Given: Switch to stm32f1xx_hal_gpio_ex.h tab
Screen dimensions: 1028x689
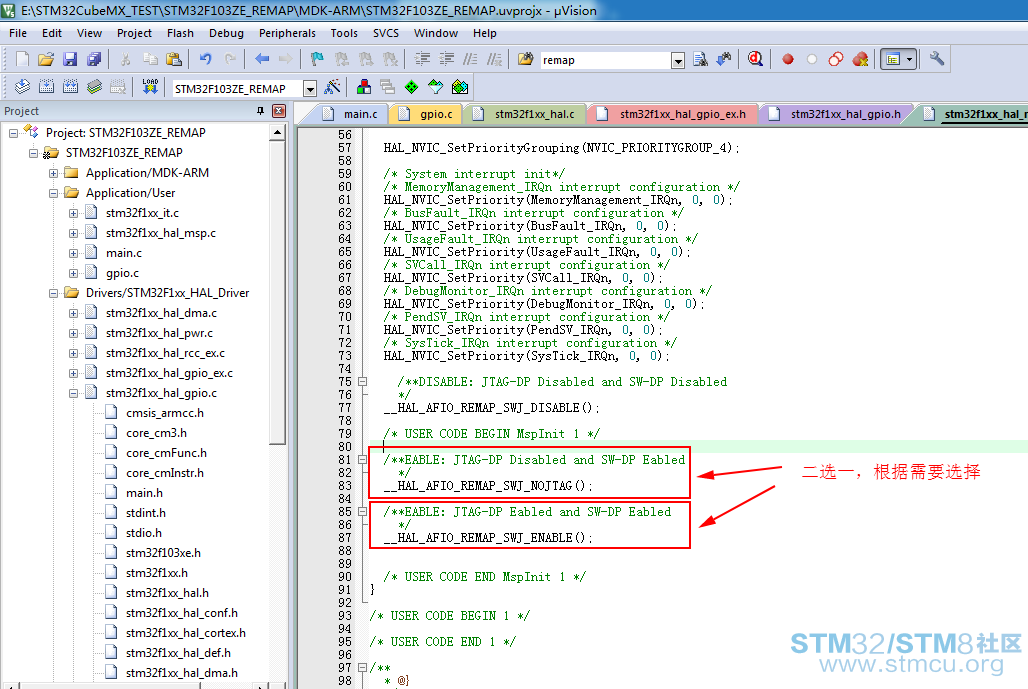Looking at the screenshot, I should click(x=673, y=114).
